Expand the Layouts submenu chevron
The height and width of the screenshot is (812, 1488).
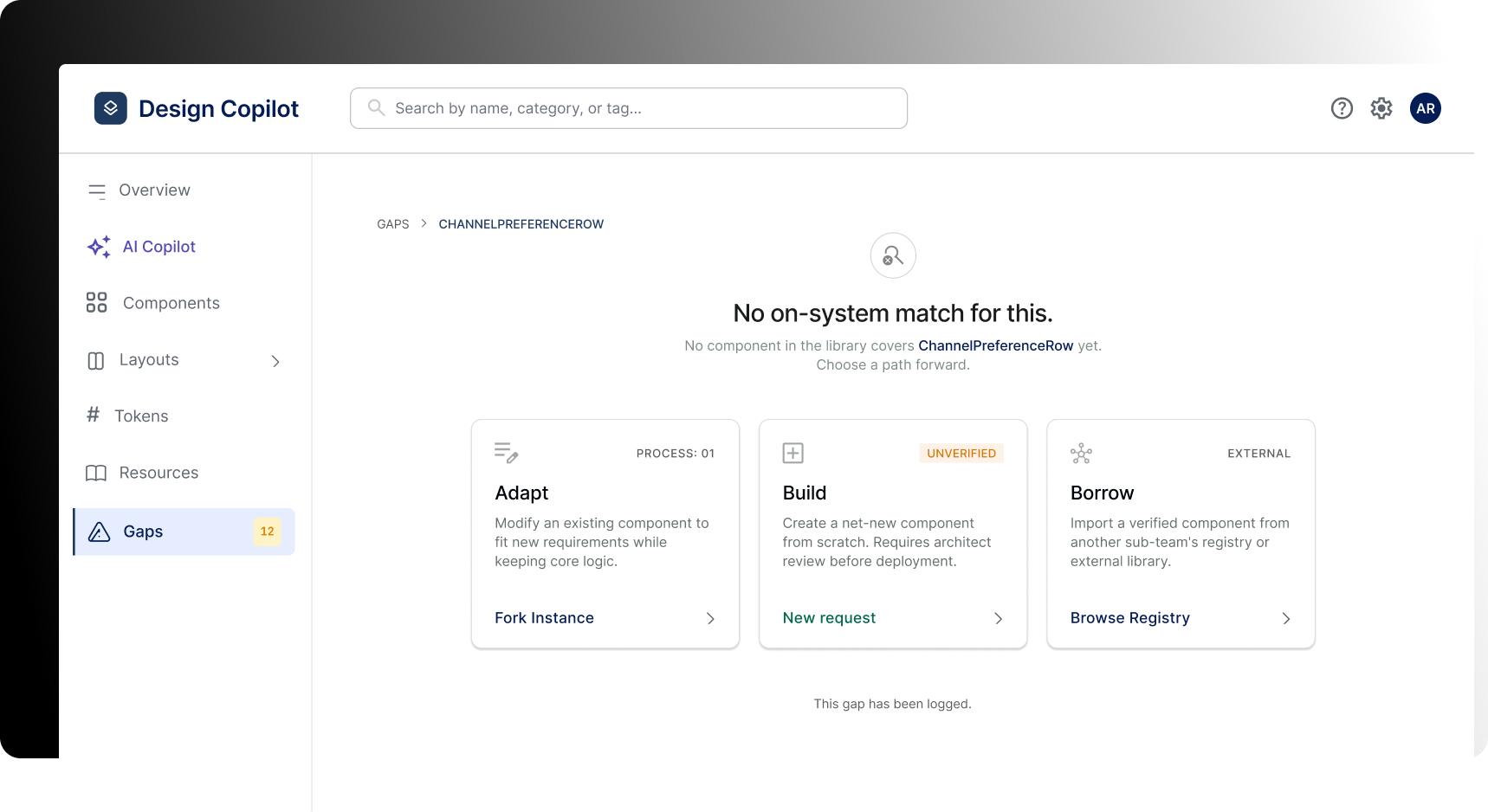[x=275, y=361]
